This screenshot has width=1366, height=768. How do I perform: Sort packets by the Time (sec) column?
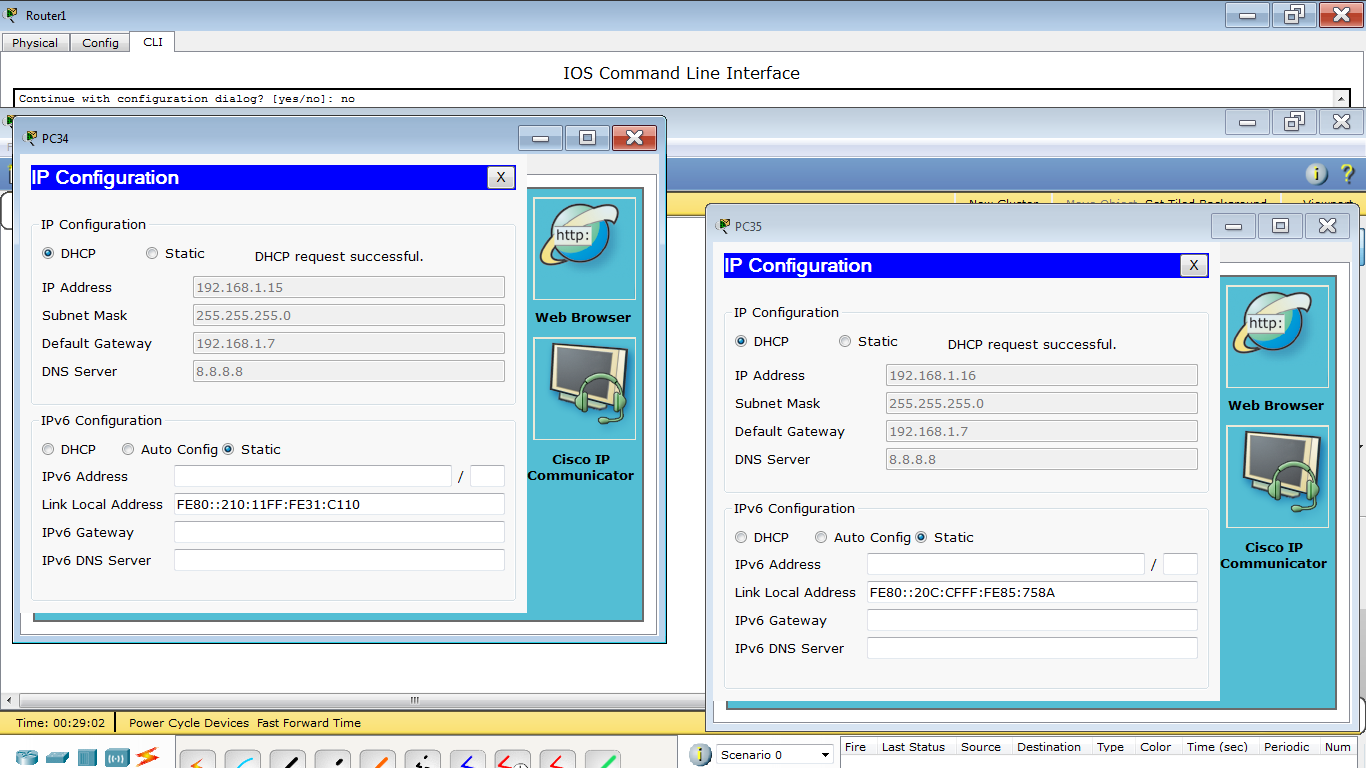(1217, 747)
